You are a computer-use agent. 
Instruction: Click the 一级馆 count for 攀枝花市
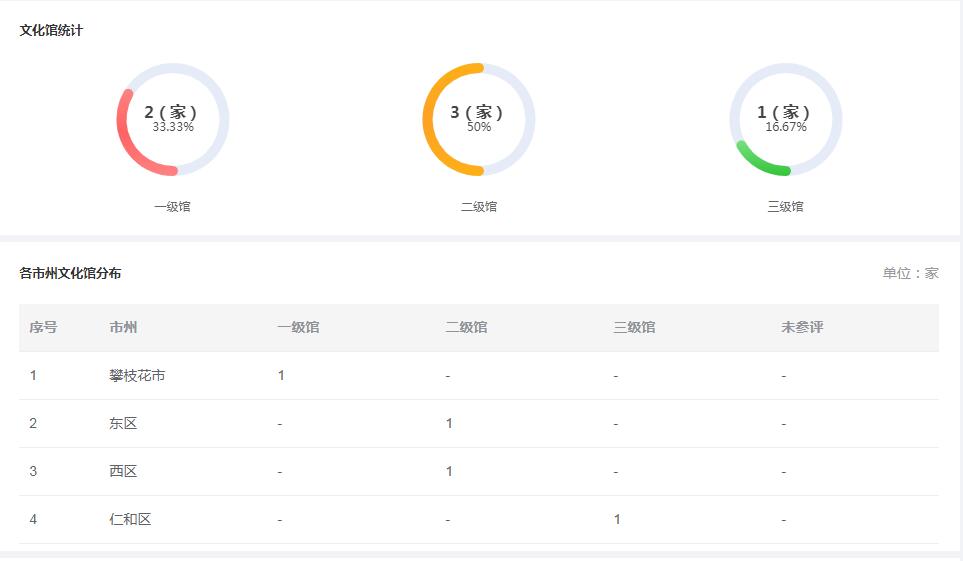pos(281,375)
